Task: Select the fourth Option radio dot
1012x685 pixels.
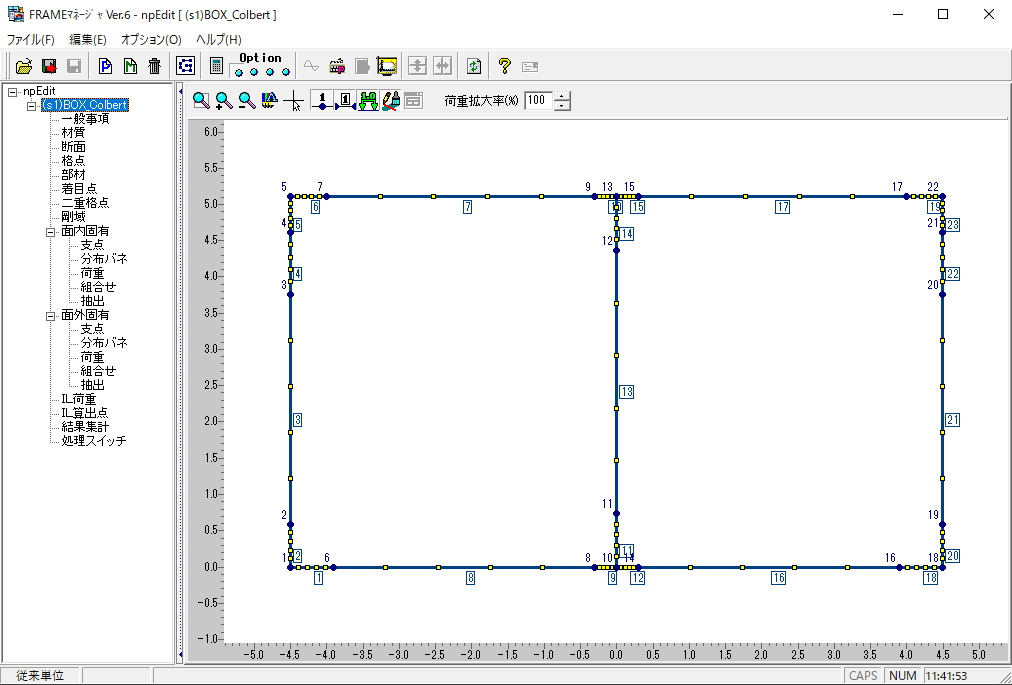Action: click(285, 72)
